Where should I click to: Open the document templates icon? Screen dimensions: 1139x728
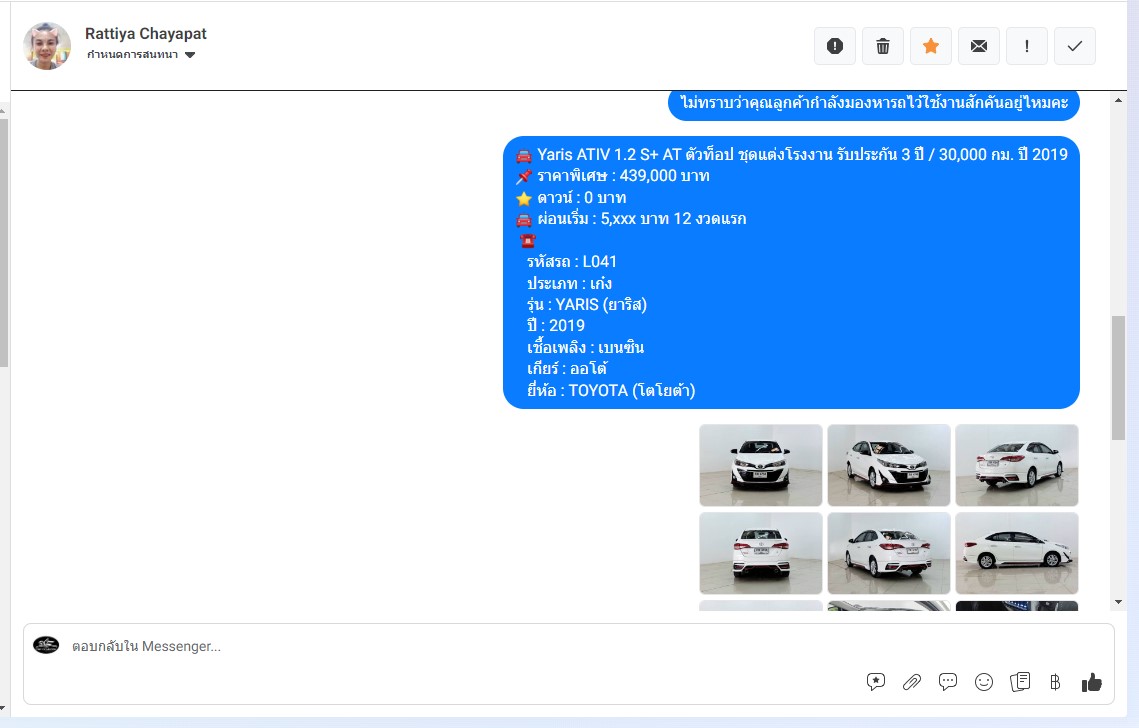point(1020,682)
